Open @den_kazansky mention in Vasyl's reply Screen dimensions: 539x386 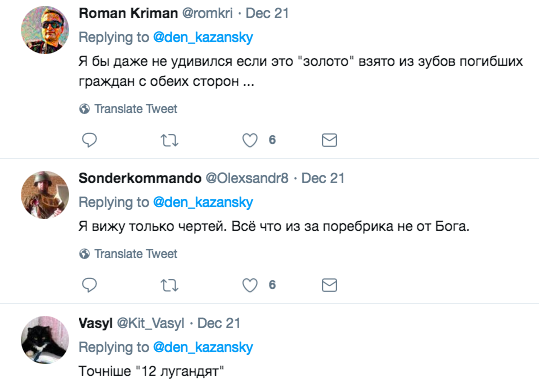[x=203, y=347]
